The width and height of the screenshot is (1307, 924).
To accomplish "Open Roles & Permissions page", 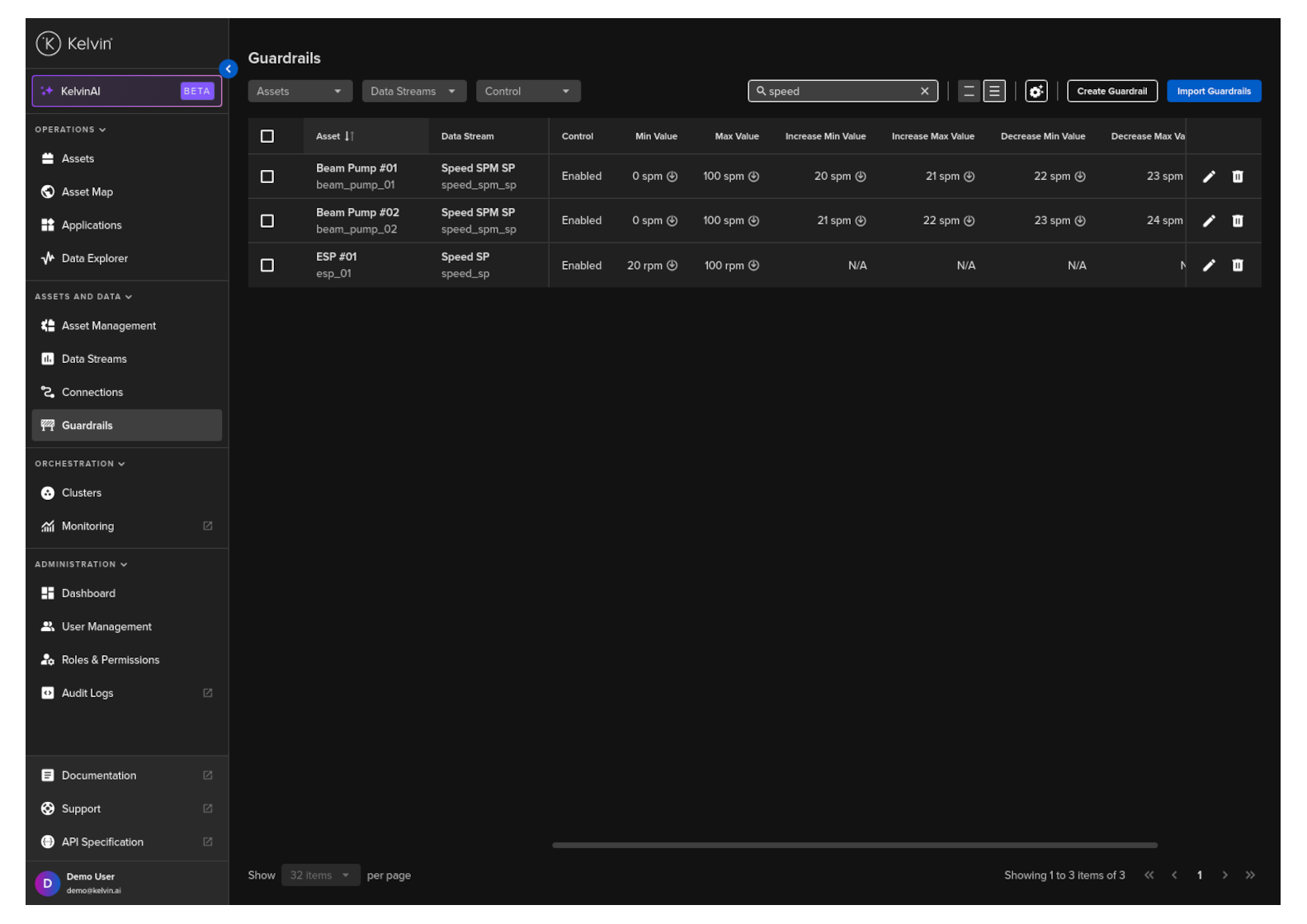I will click(110, 660).
